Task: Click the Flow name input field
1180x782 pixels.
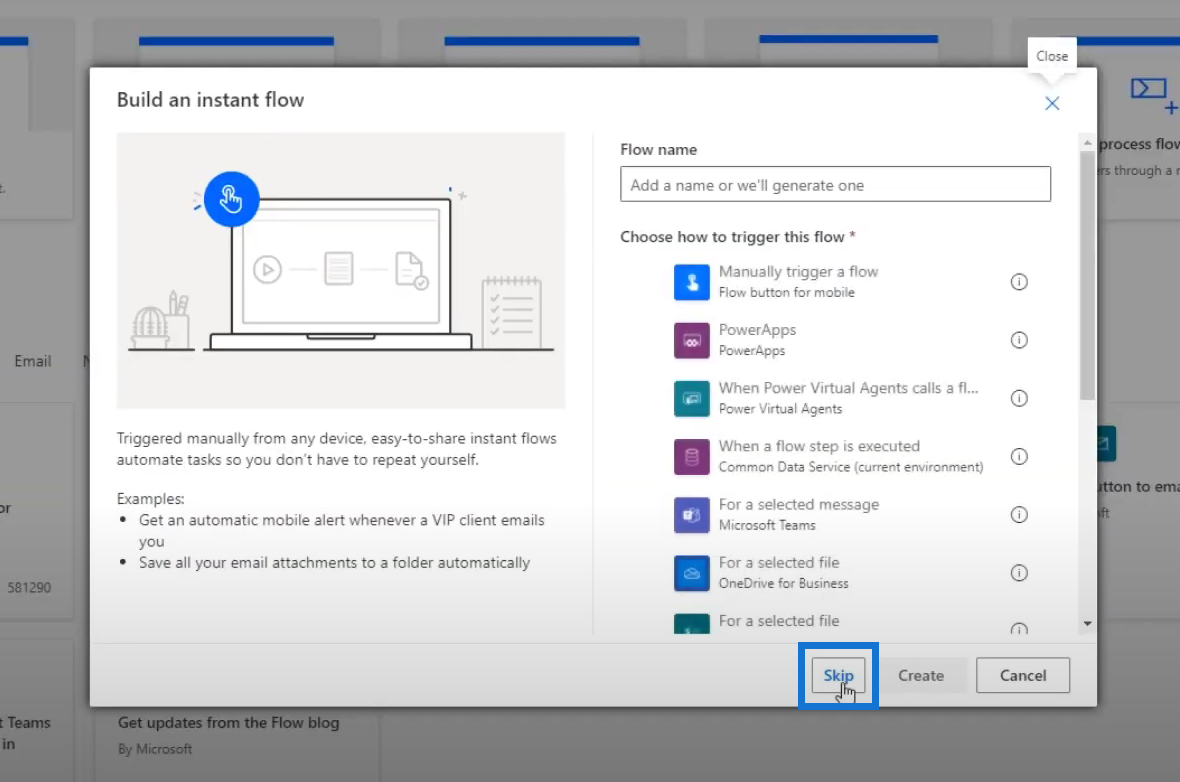Action: (x=835, y=184)
